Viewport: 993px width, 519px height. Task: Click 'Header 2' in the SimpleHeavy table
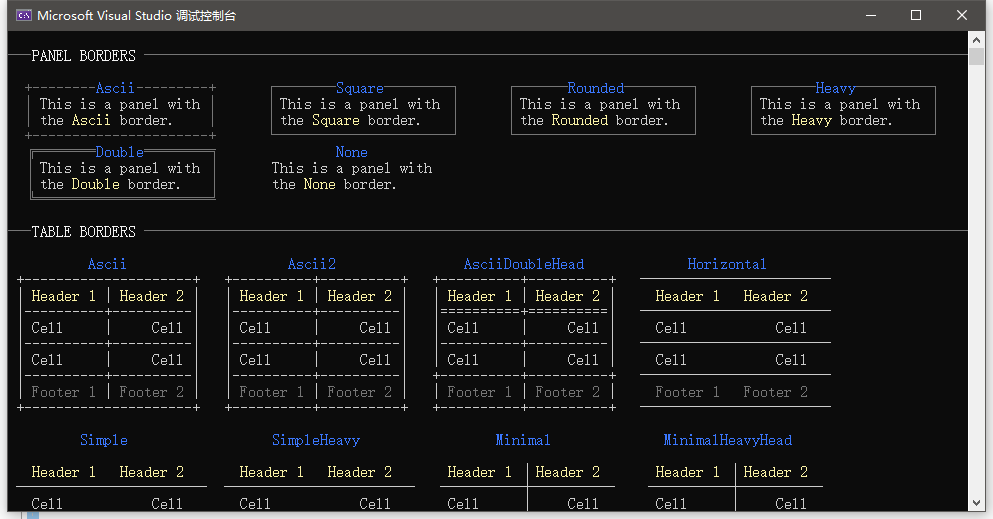(360, 472)
